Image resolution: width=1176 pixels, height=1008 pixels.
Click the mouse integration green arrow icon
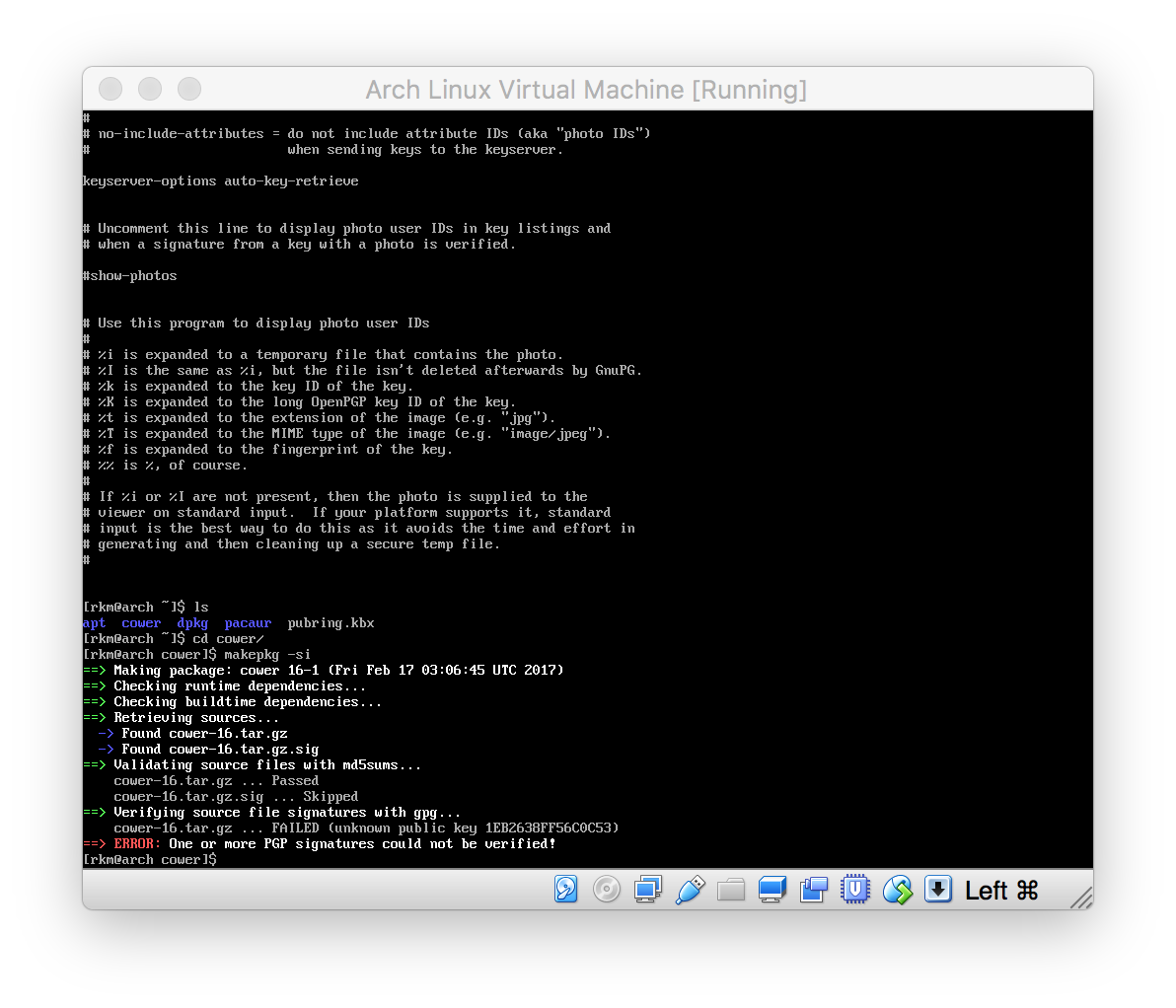(x=897, y=890)
